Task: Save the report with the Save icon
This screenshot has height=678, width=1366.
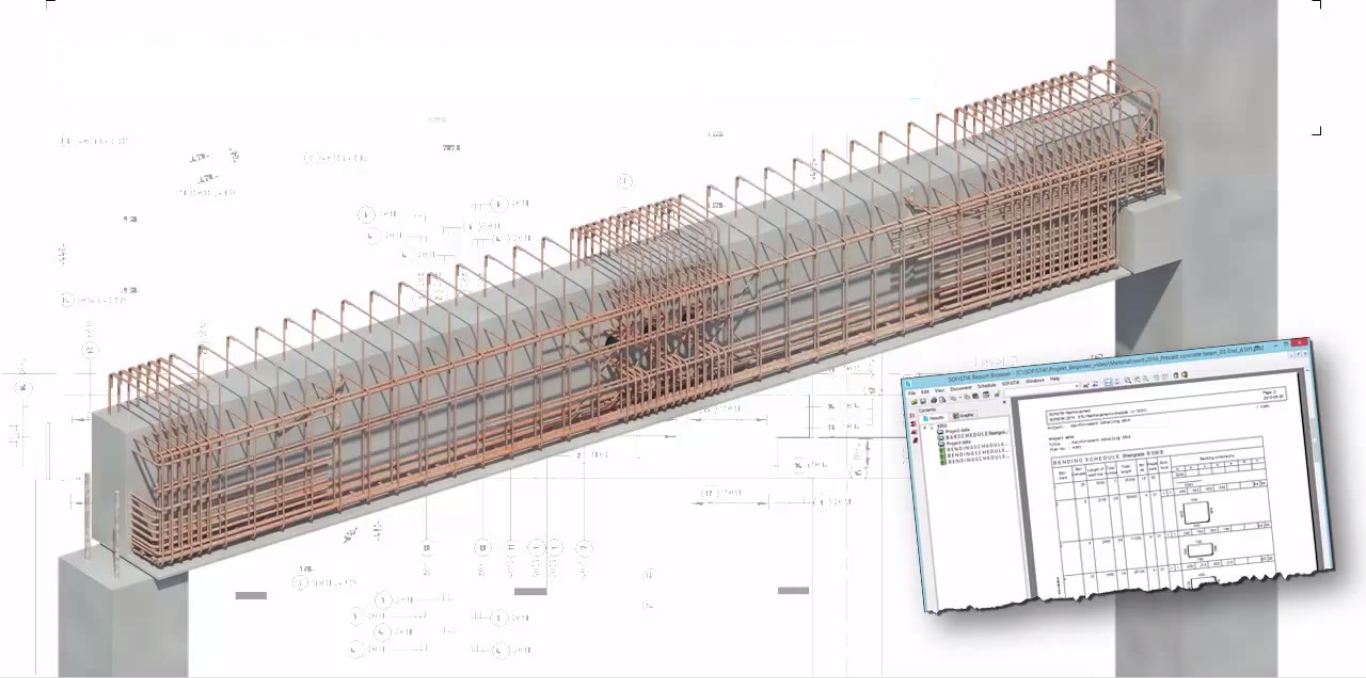Action: tap(923, 400)
